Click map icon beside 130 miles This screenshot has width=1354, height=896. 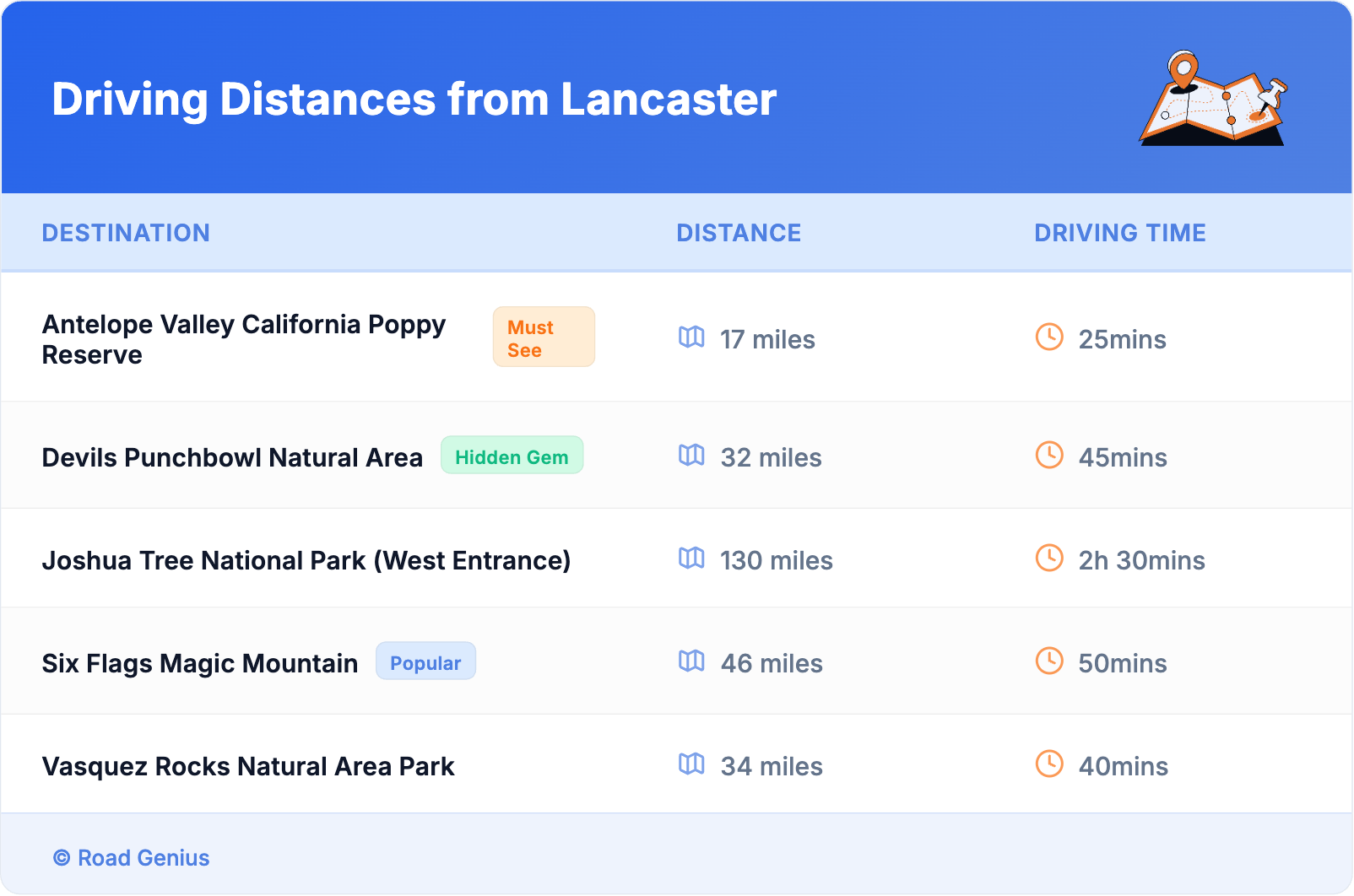click(x=691, y=559)
